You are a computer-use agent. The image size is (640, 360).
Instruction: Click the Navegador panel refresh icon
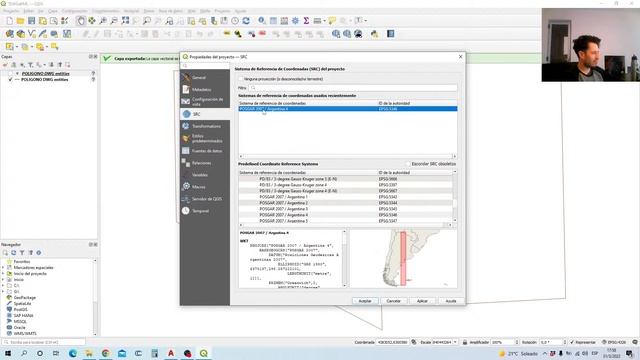tap(13, 253)
